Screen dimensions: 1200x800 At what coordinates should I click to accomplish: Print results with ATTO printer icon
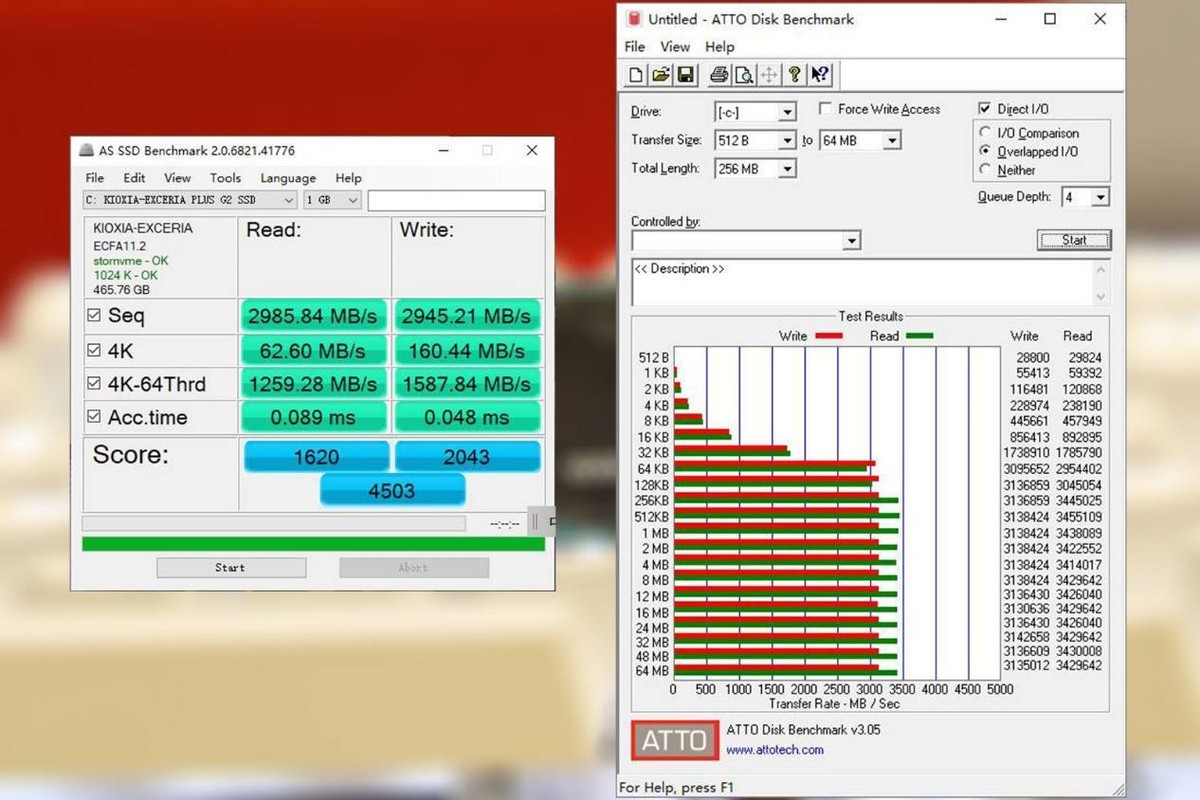(x=719, y=75)
